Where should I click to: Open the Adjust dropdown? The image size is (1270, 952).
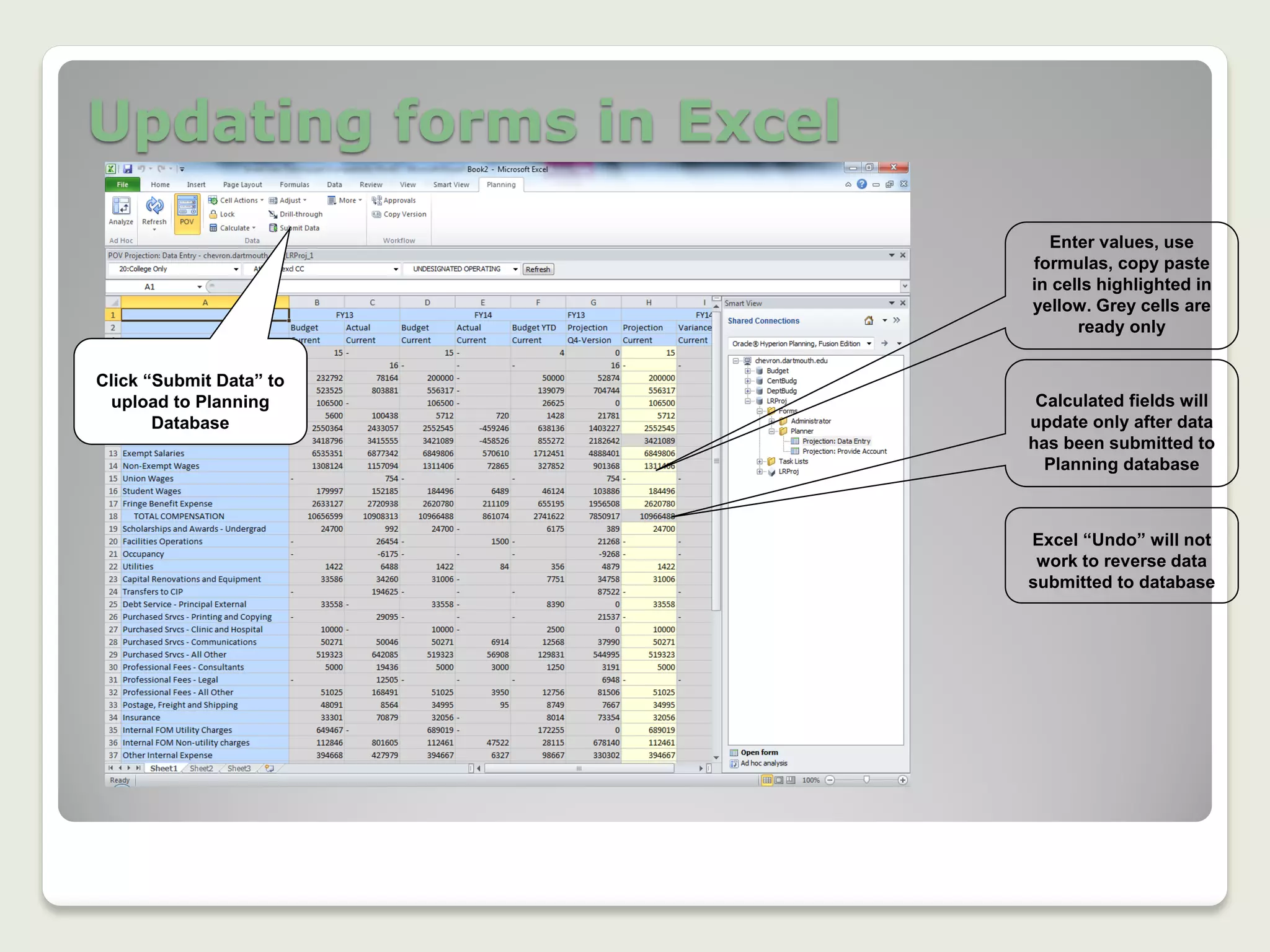[x=288, y=200]
